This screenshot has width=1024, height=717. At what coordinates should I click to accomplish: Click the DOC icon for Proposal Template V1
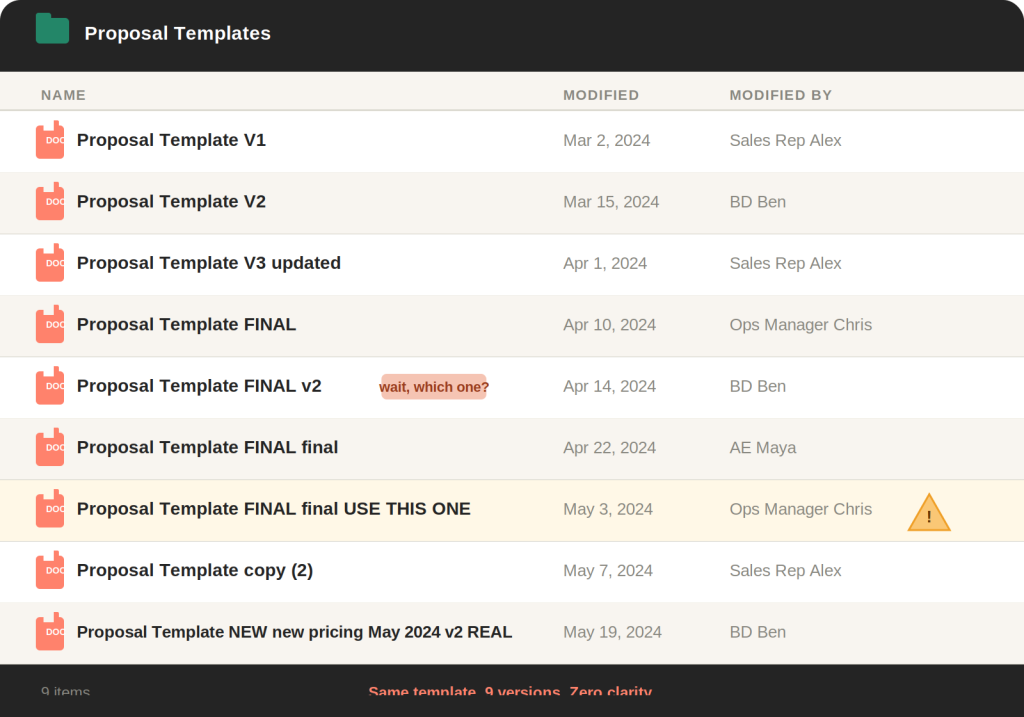(50, 141)
